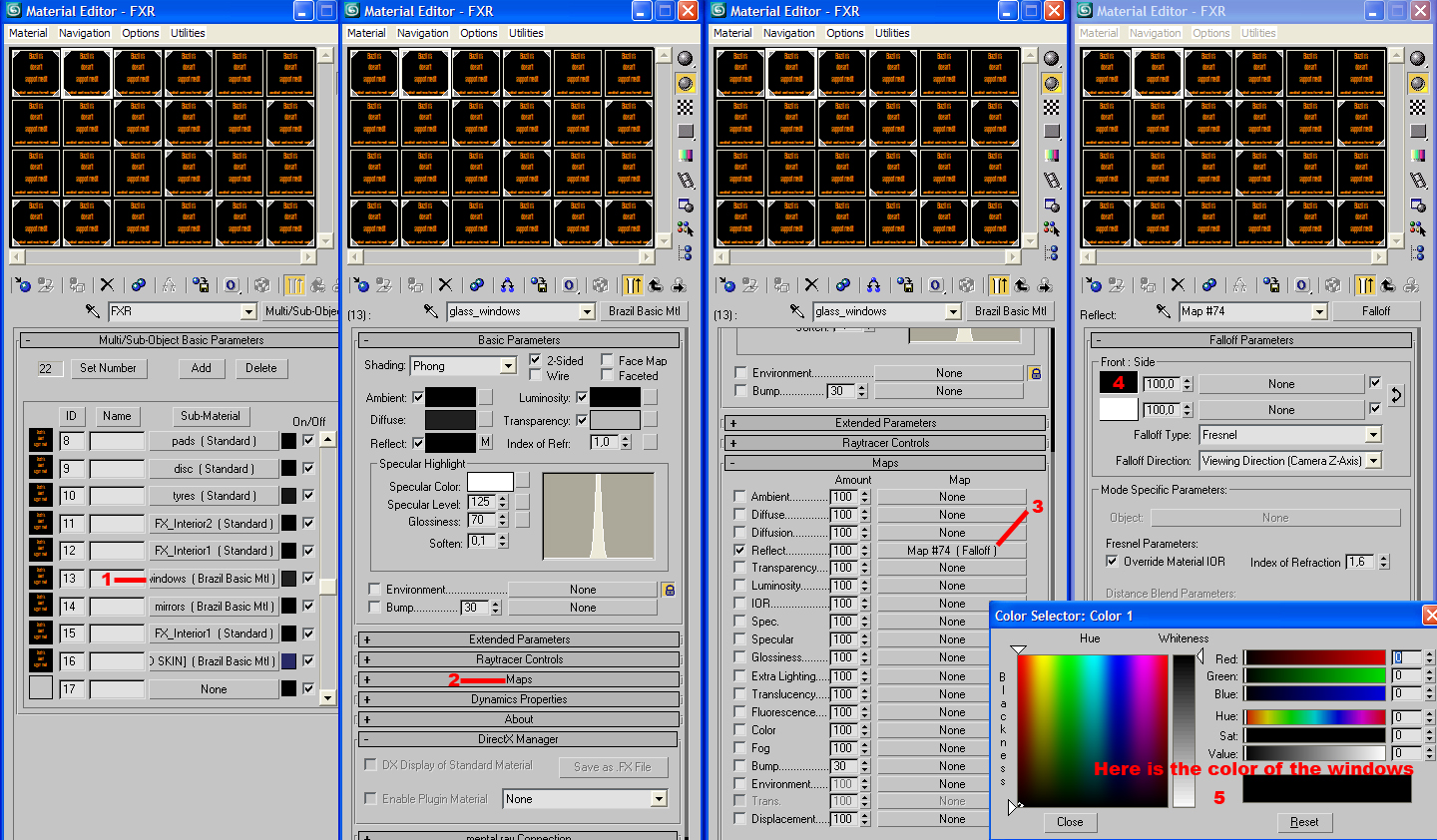The width and height of the screenshot is (1437, 840).
Task: Click Select by Material icon in Maps list editor
Action: (1052, 228)
